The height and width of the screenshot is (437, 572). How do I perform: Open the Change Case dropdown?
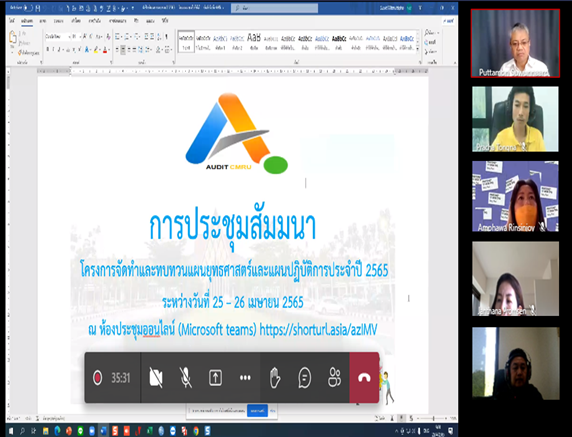click(99, 36)
